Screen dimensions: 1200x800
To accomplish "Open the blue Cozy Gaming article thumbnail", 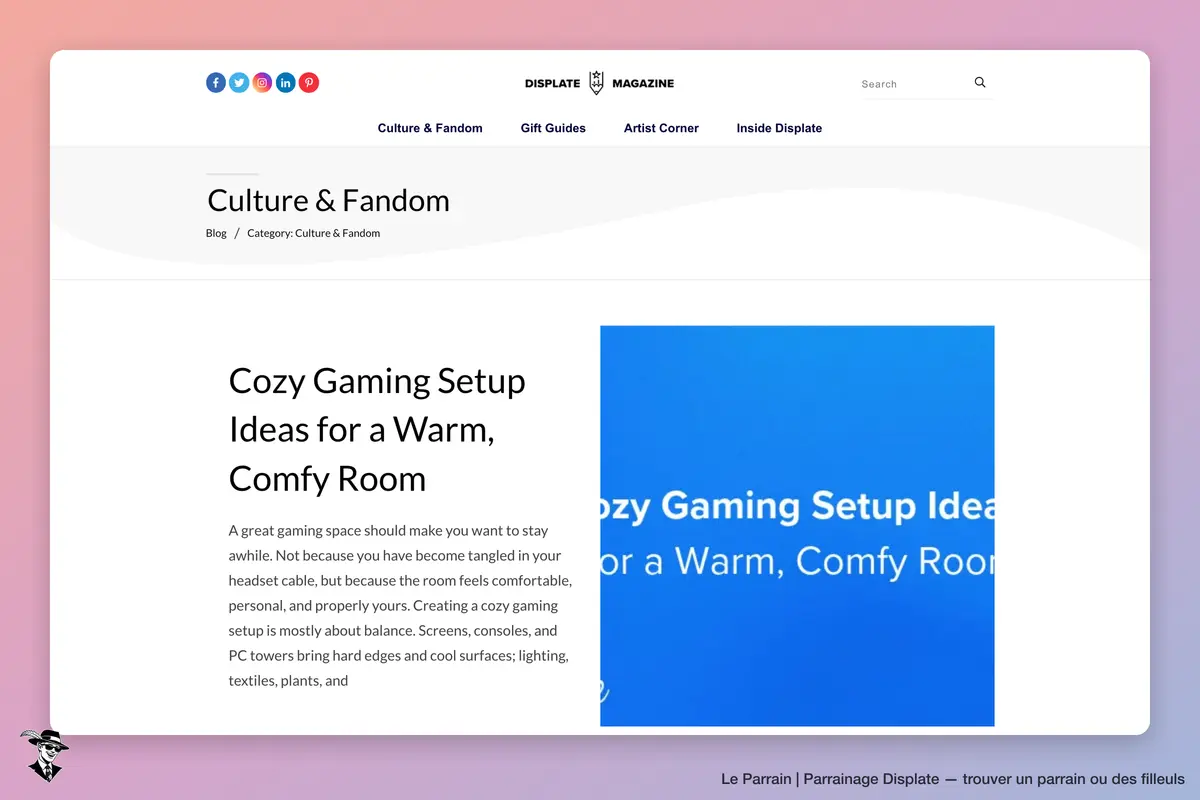I will click(x=797, y=526).
